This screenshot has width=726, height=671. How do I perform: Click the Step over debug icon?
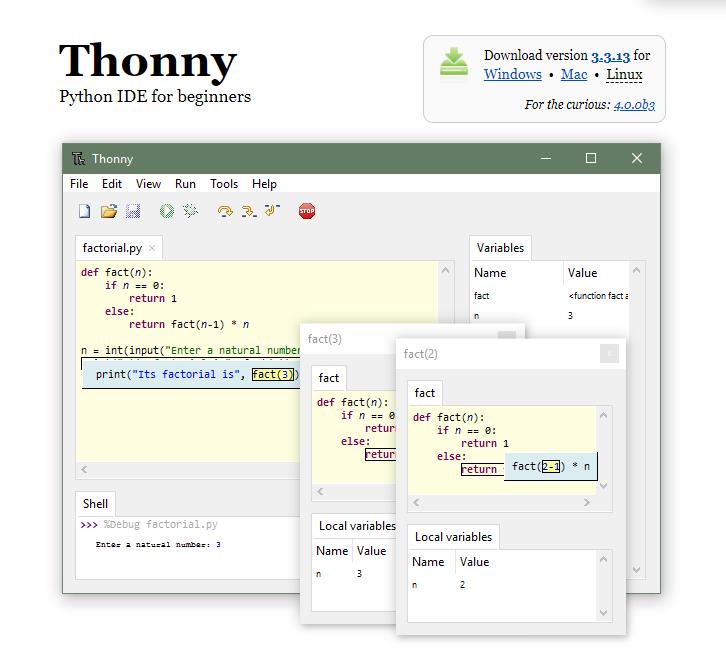[x=225, y=211]
